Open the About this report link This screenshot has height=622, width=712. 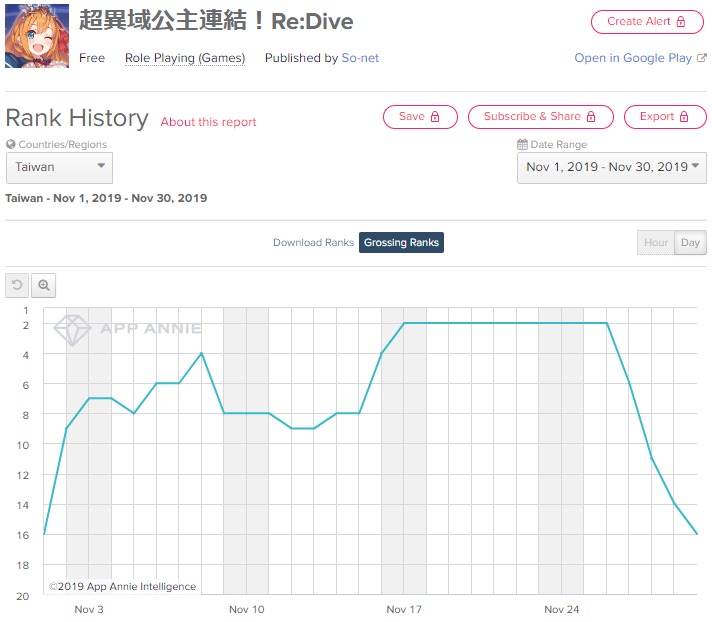[x=208, y=122]
